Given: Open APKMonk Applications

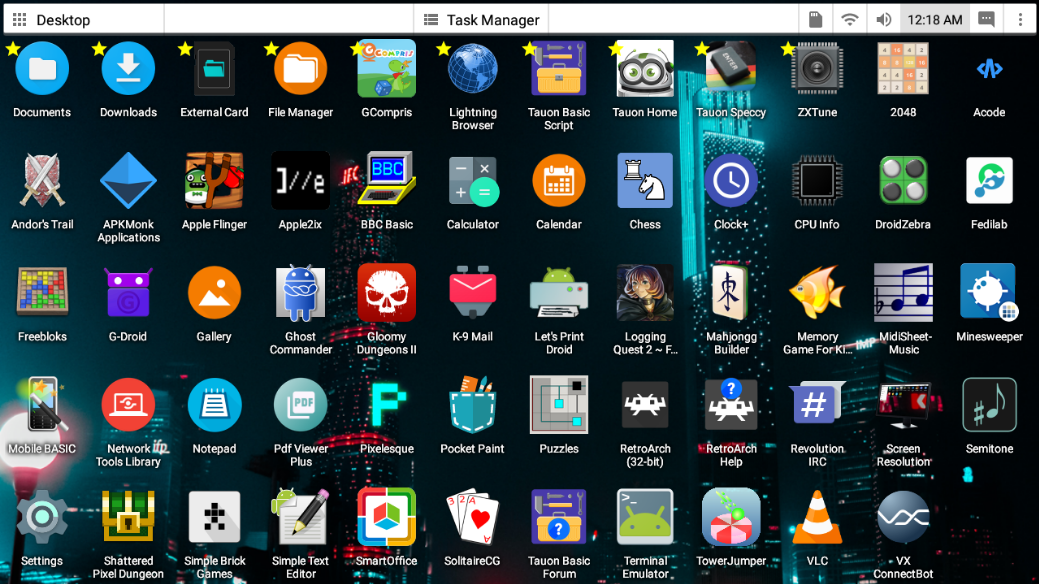Looking at the screenshot, I should pos(128,181).
